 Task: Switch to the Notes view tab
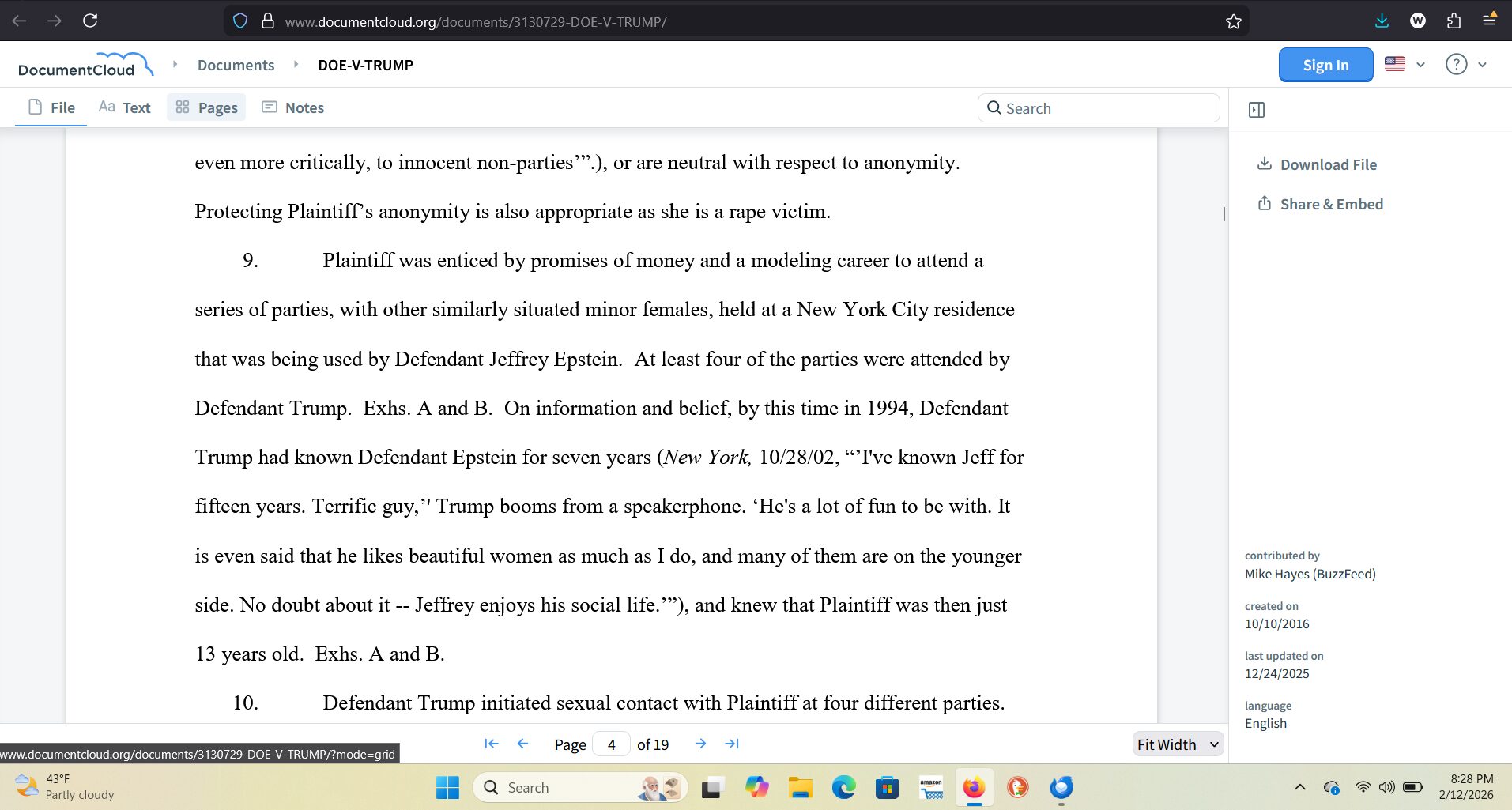pos(293,107)
